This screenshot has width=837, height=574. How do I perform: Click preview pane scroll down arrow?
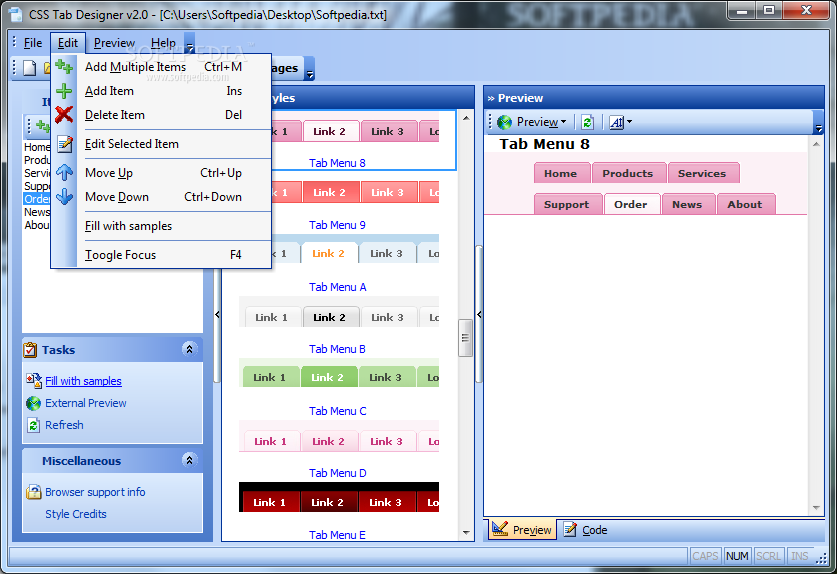click(x=816, y=508)
